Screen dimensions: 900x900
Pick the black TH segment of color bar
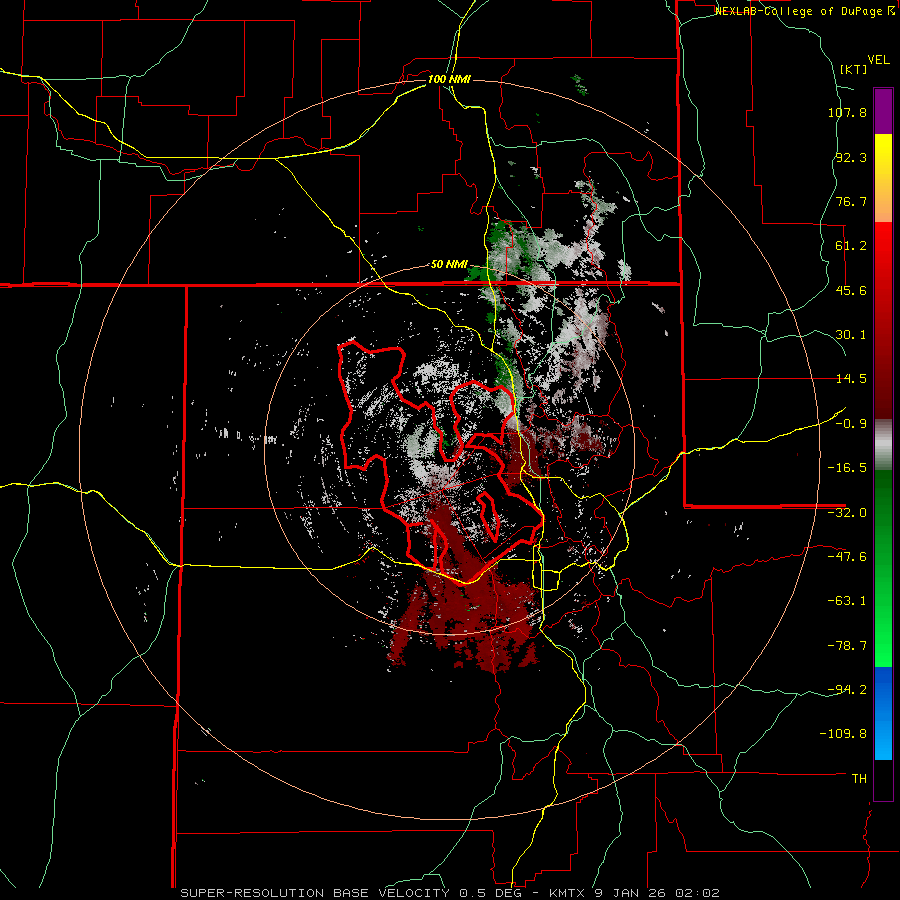[x=883, y=779]
